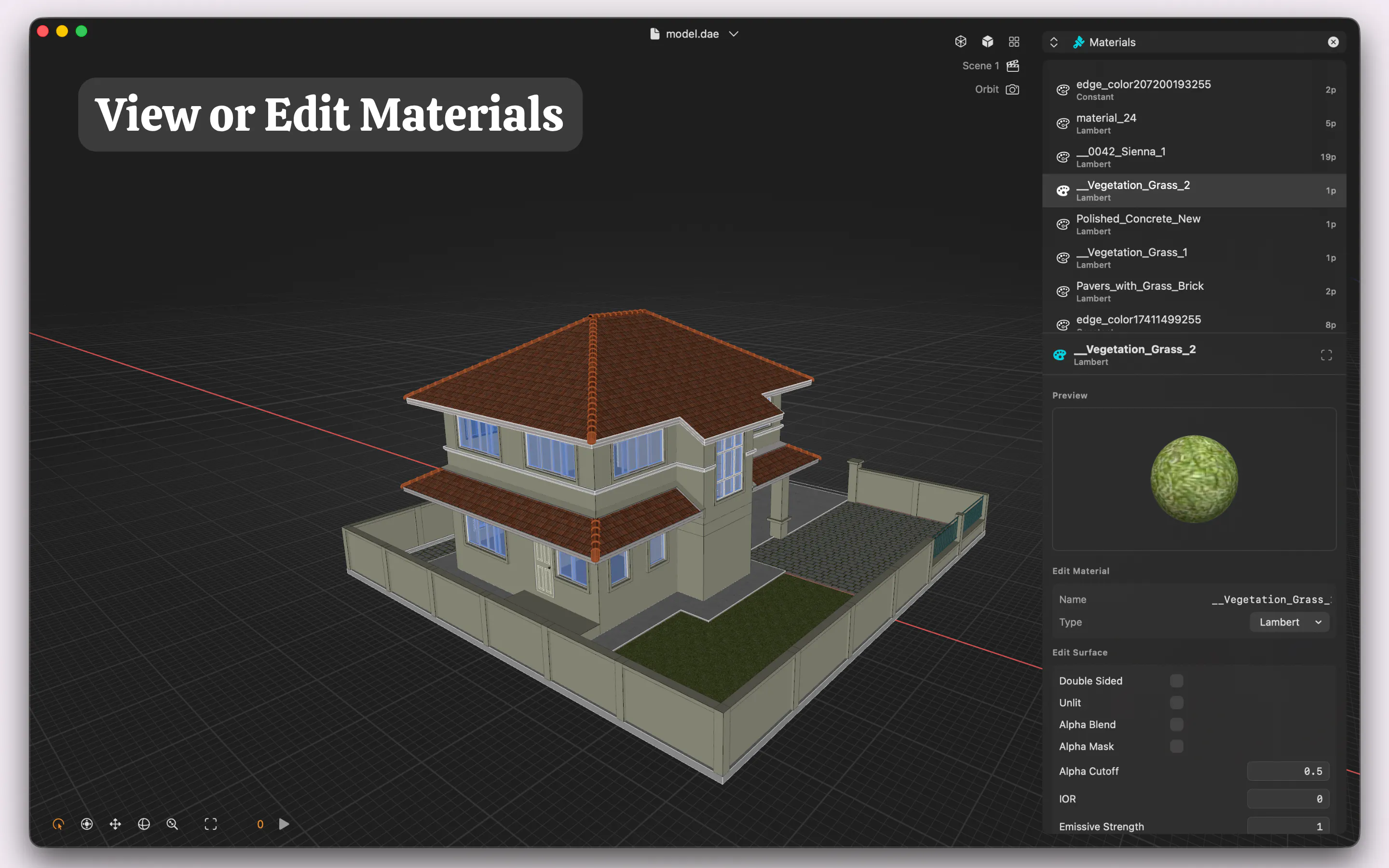Image resolution: width=1389 pixels, height=868 pixels.
Task: Select the orange cursor select tool
Action: 58,825
